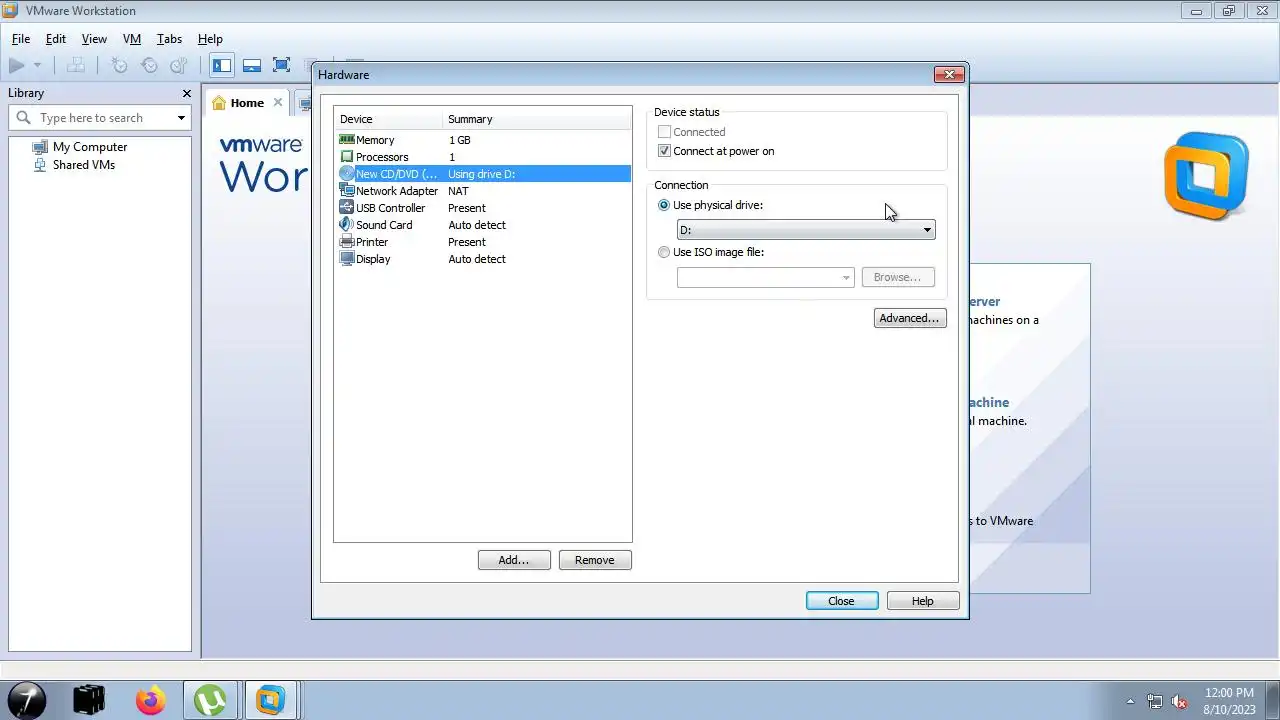Open the Tabs menu

click(x=169, y=39)
